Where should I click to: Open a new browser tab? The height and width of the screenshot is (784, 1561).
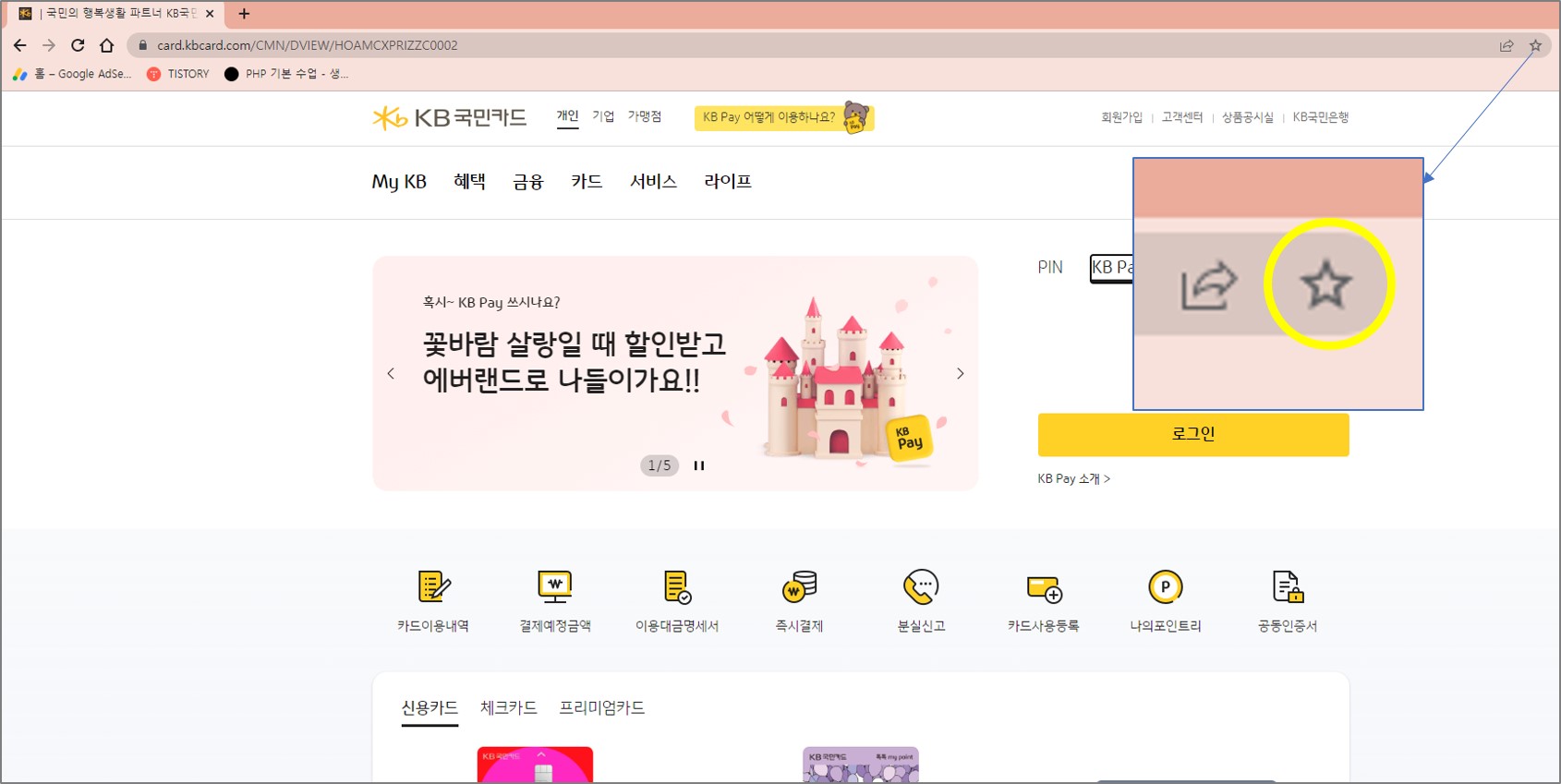coord(244,14)
